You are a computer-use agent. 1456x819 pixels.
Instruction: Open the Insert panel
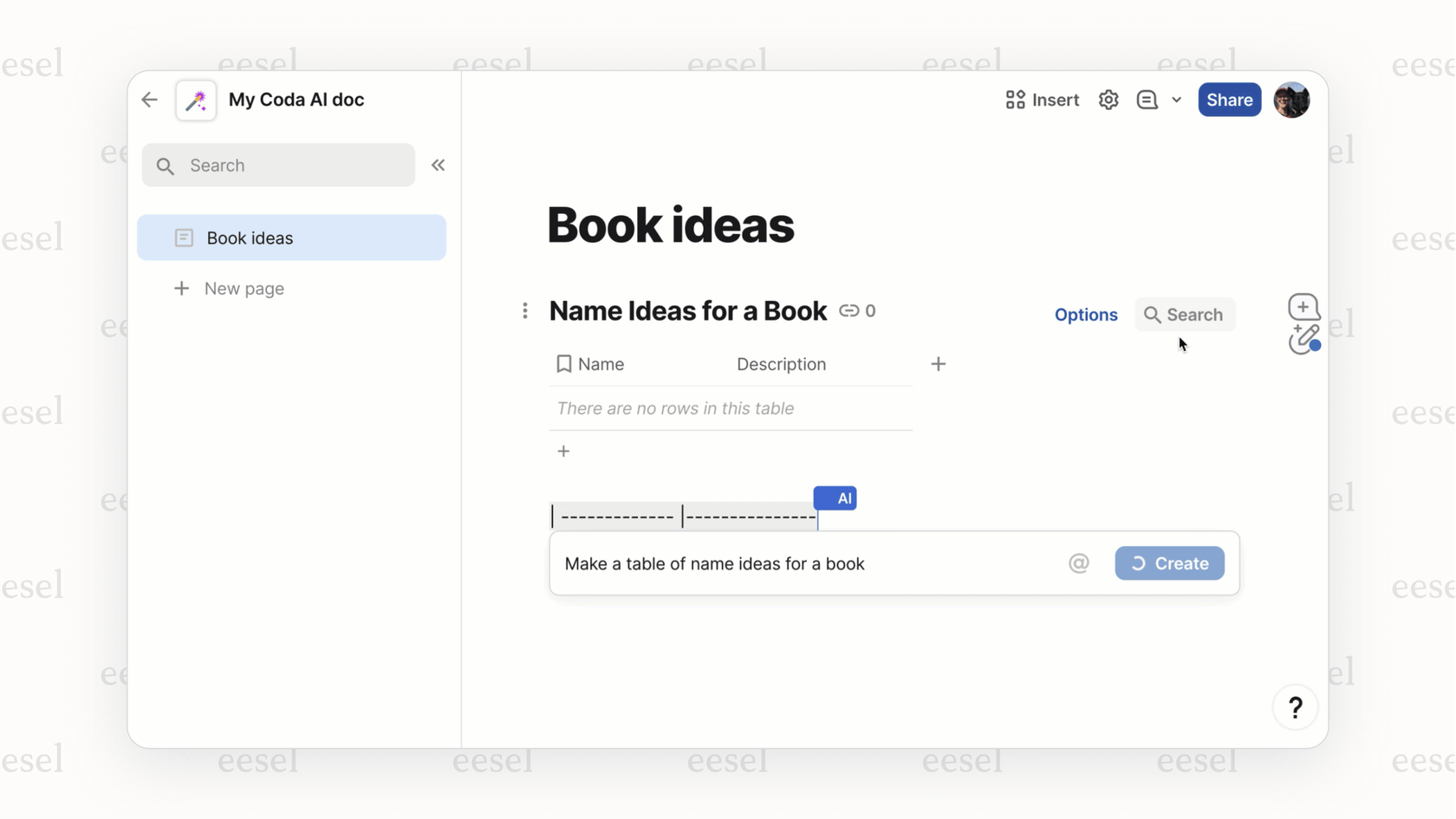(x=1041, y=100)
